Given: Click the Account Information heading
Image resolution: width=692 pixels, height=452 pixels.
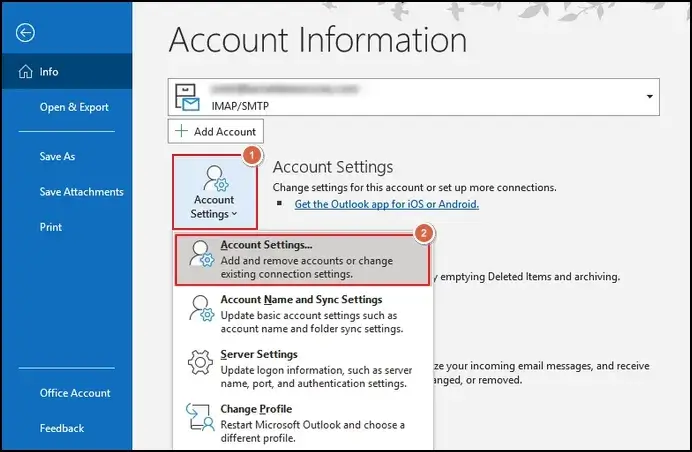Looking at the screenshot, I should [x=318, y=40].
